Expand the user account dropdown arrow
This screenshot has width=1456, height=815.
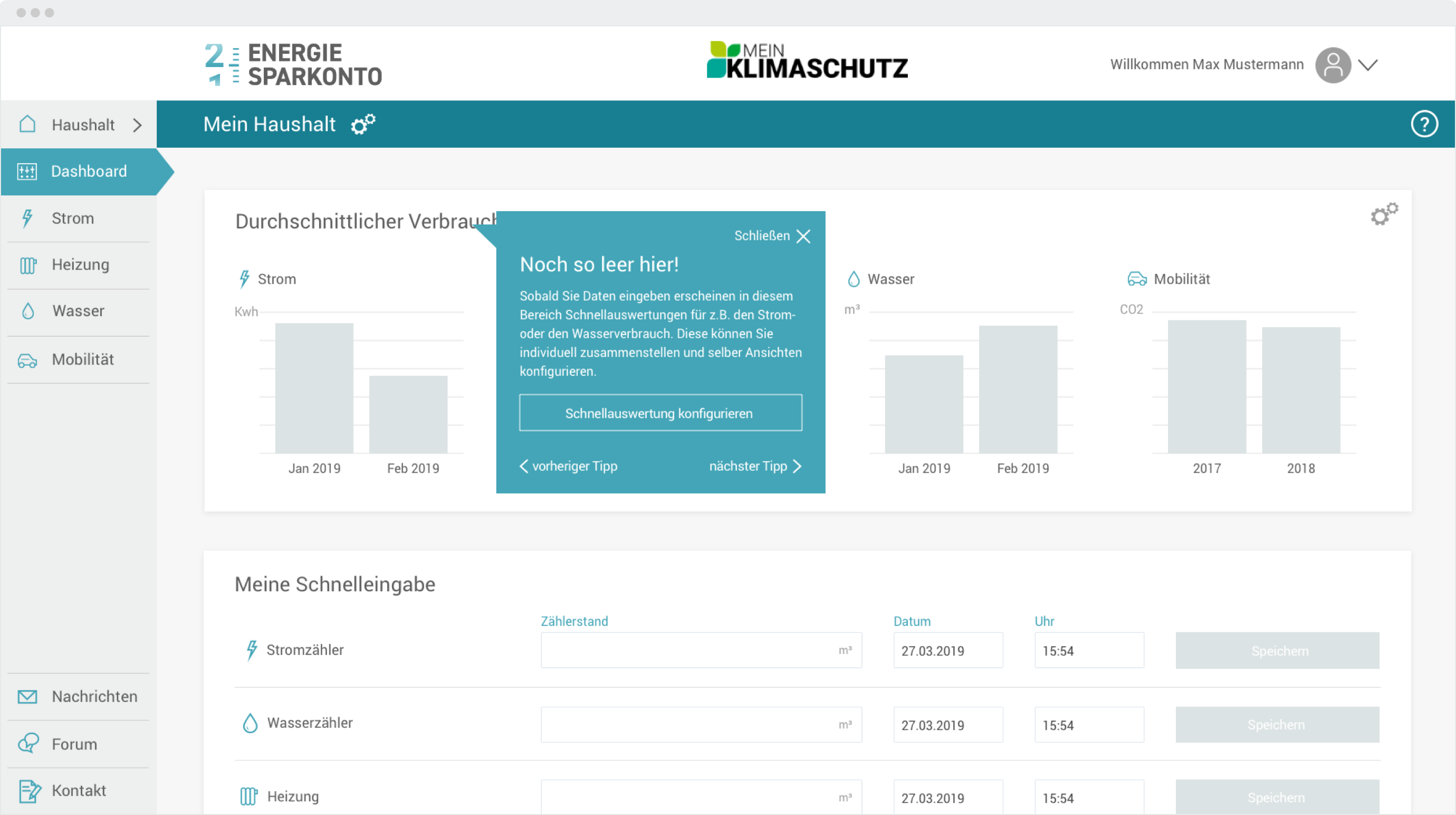click(x=1368, y=65)
